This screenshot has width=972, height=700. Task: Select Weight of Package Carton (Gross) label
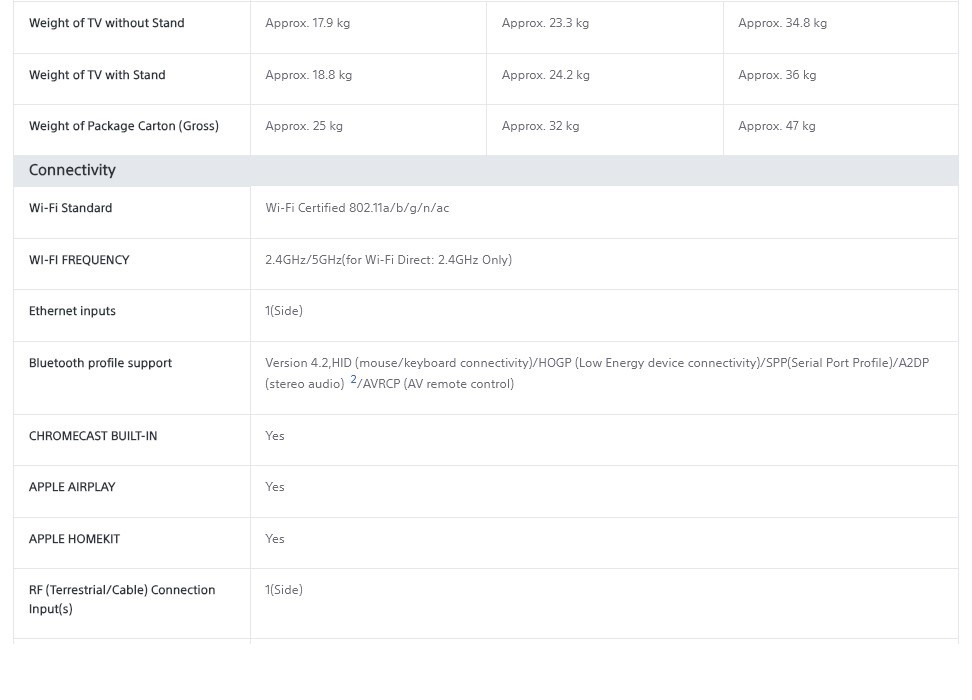click(x=124, y=126)
